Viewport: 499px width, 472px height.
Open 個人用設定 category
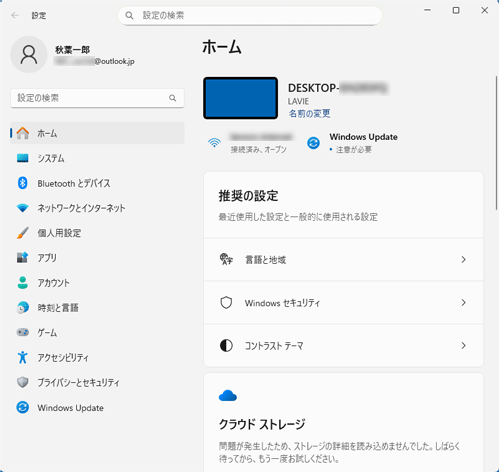(97, 233)
